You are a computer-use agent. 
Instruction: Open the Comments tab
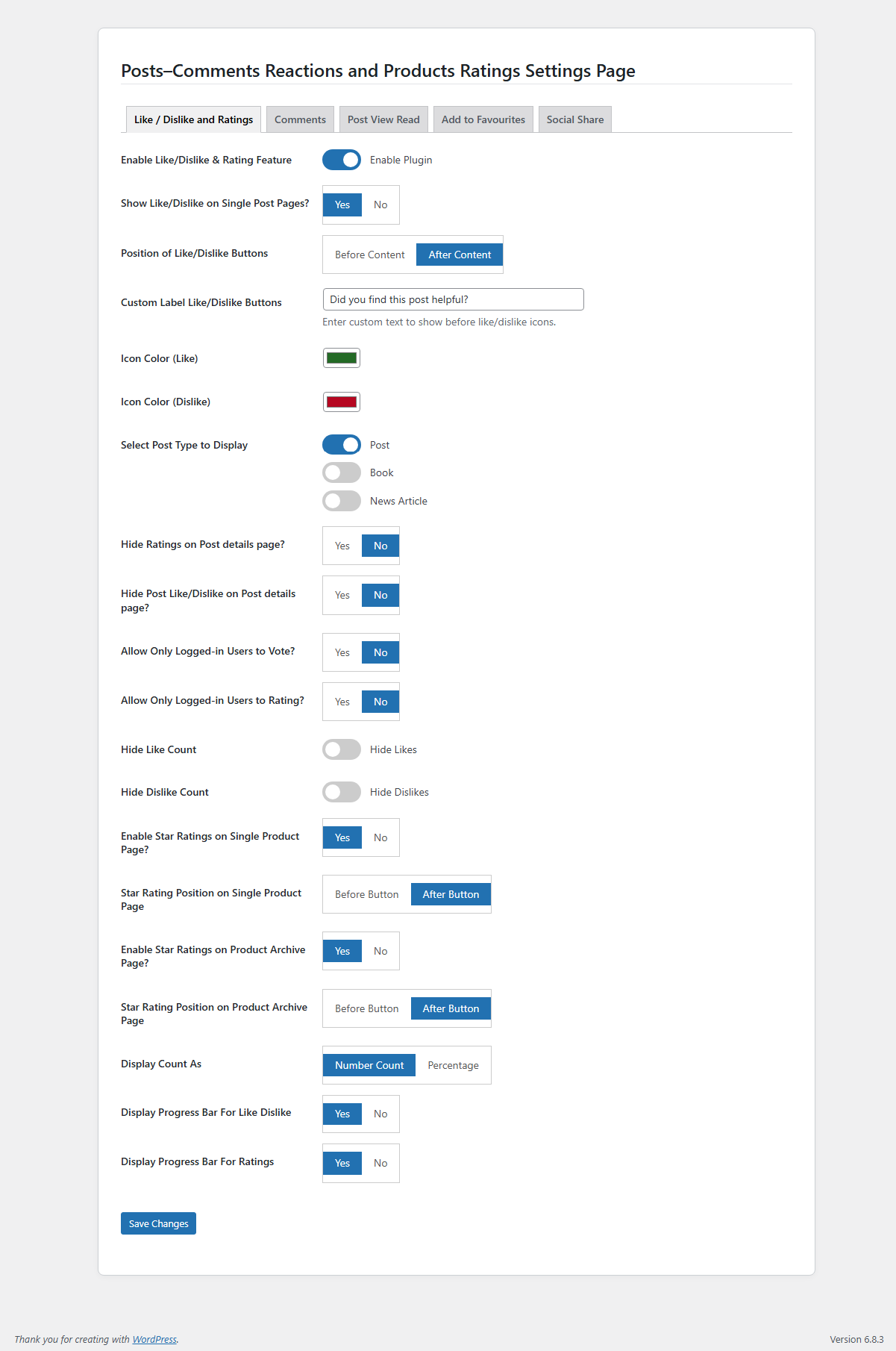(300, 119)
